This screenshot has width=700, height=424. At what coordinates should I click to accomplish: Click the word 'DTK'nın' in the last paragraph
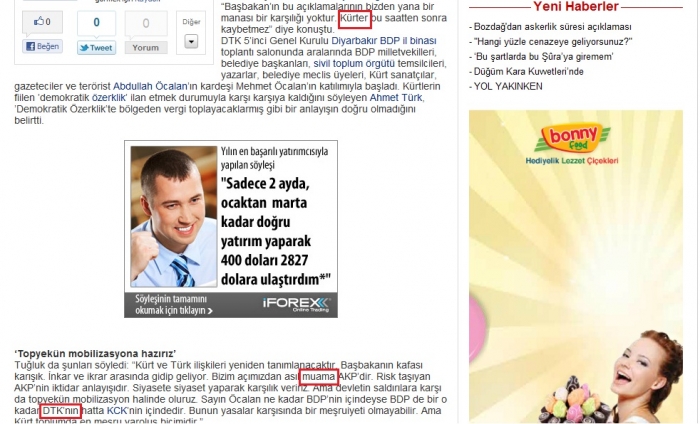pos(61,411)
